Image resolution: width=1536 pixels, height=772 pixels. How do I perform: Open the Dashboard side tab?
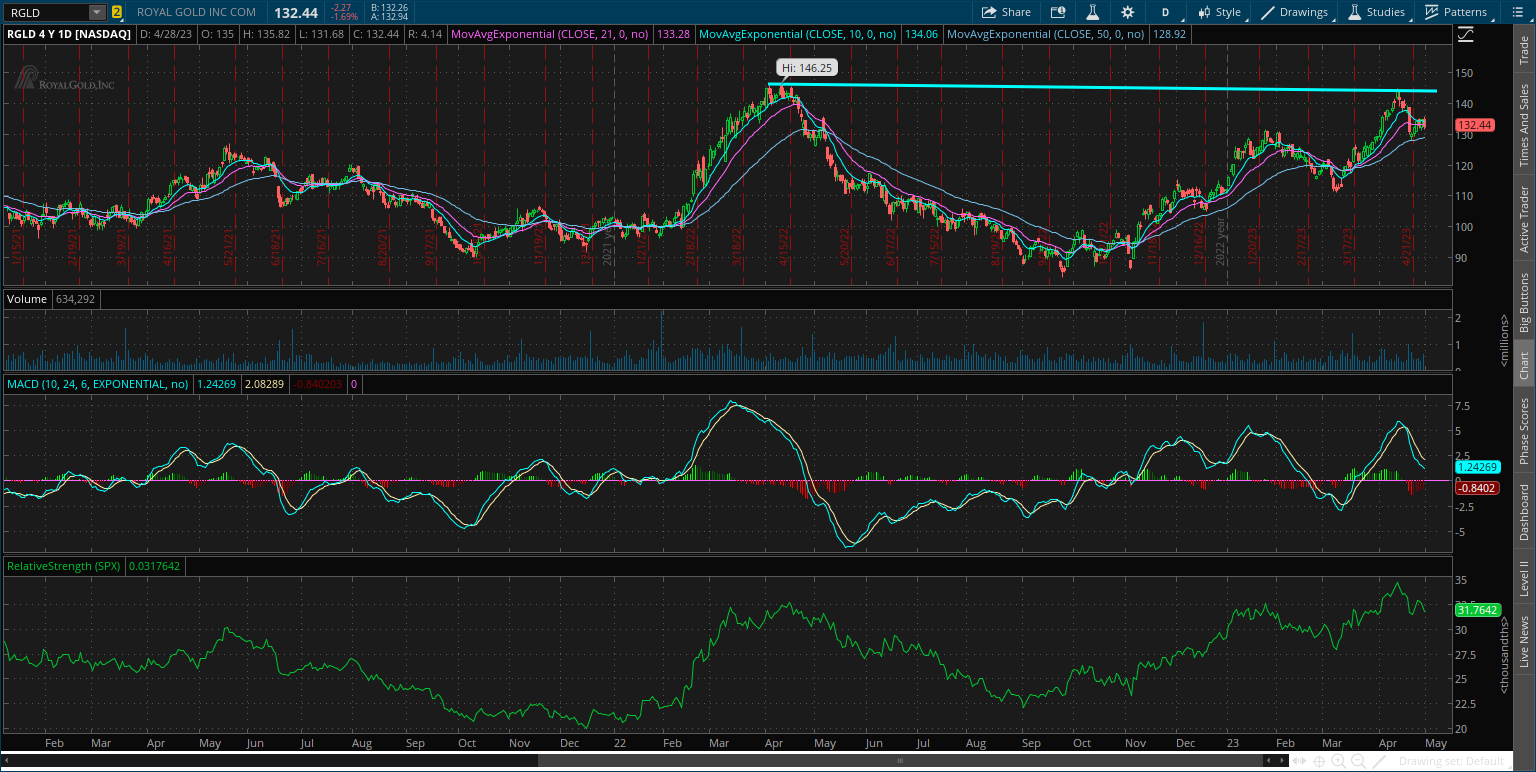[x=1524, y=512]
